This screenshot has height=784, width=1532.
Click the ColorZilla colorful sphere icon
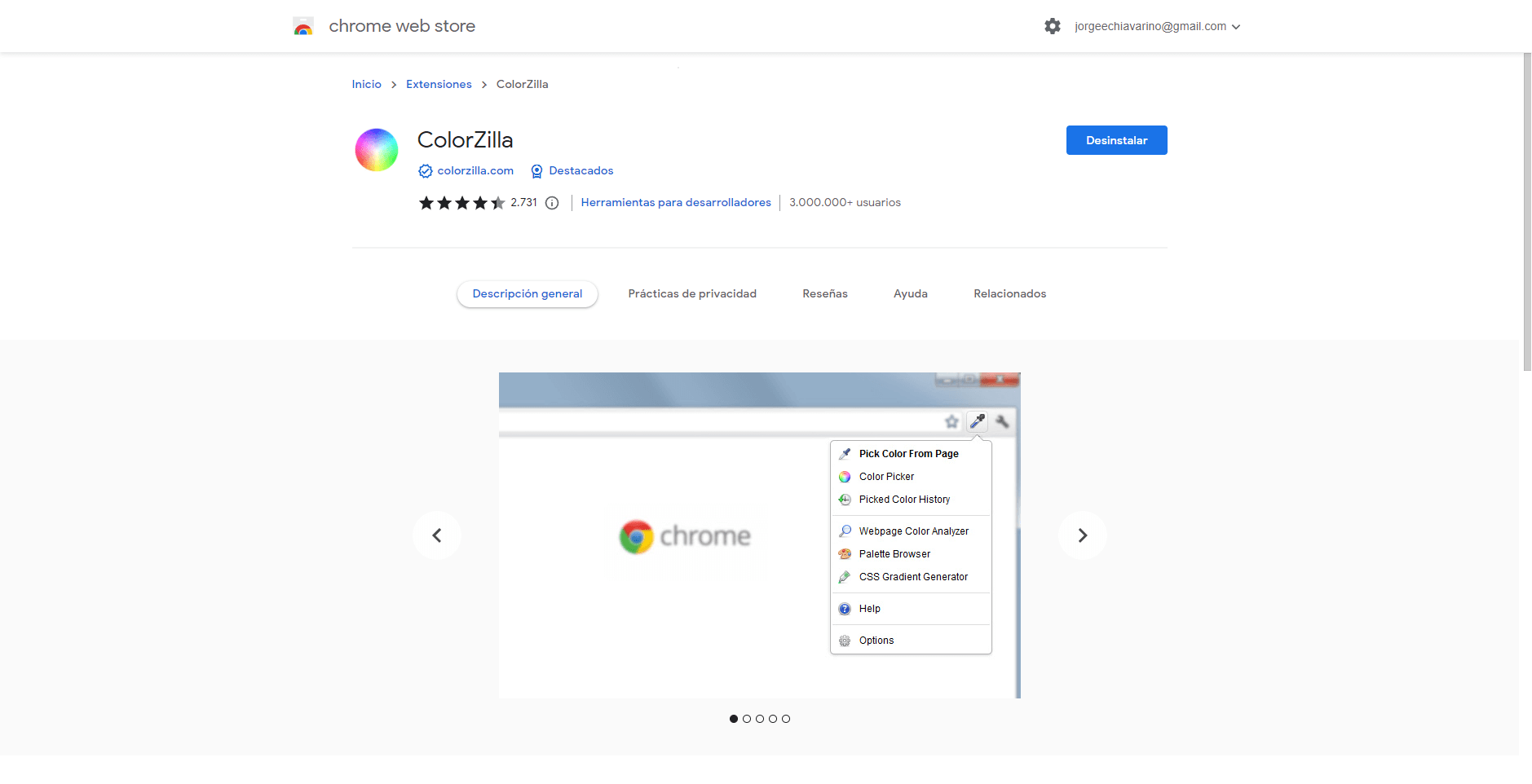pos(377,150)
